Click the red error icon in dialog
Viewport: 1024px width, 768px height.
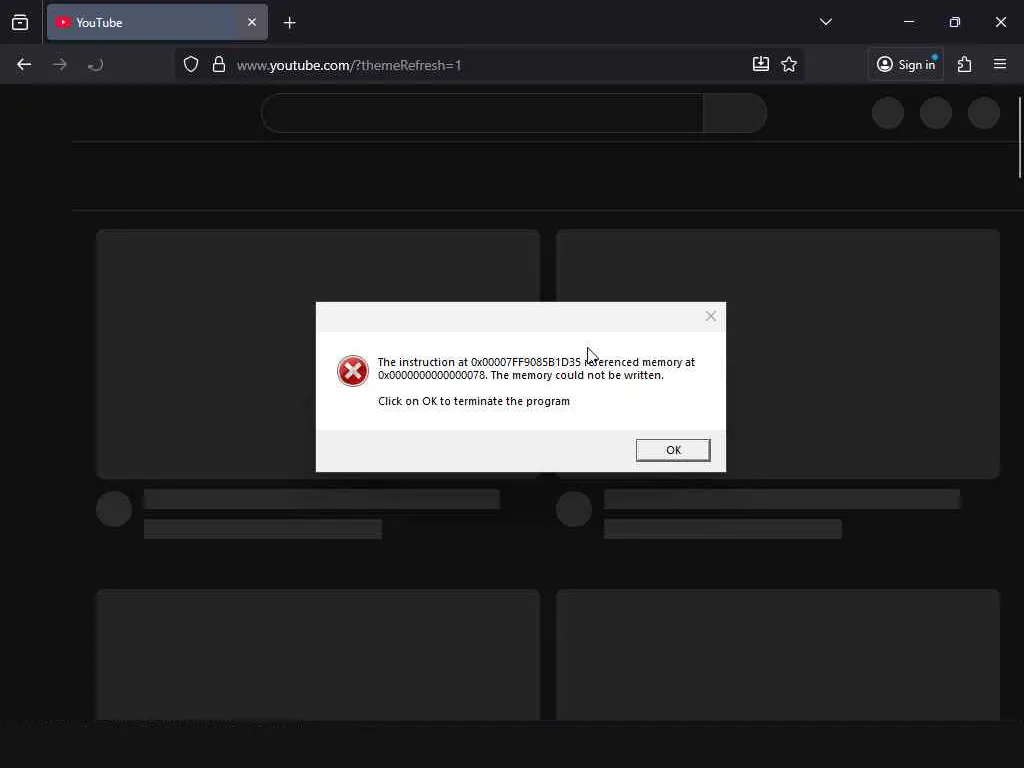pos(353,371)
